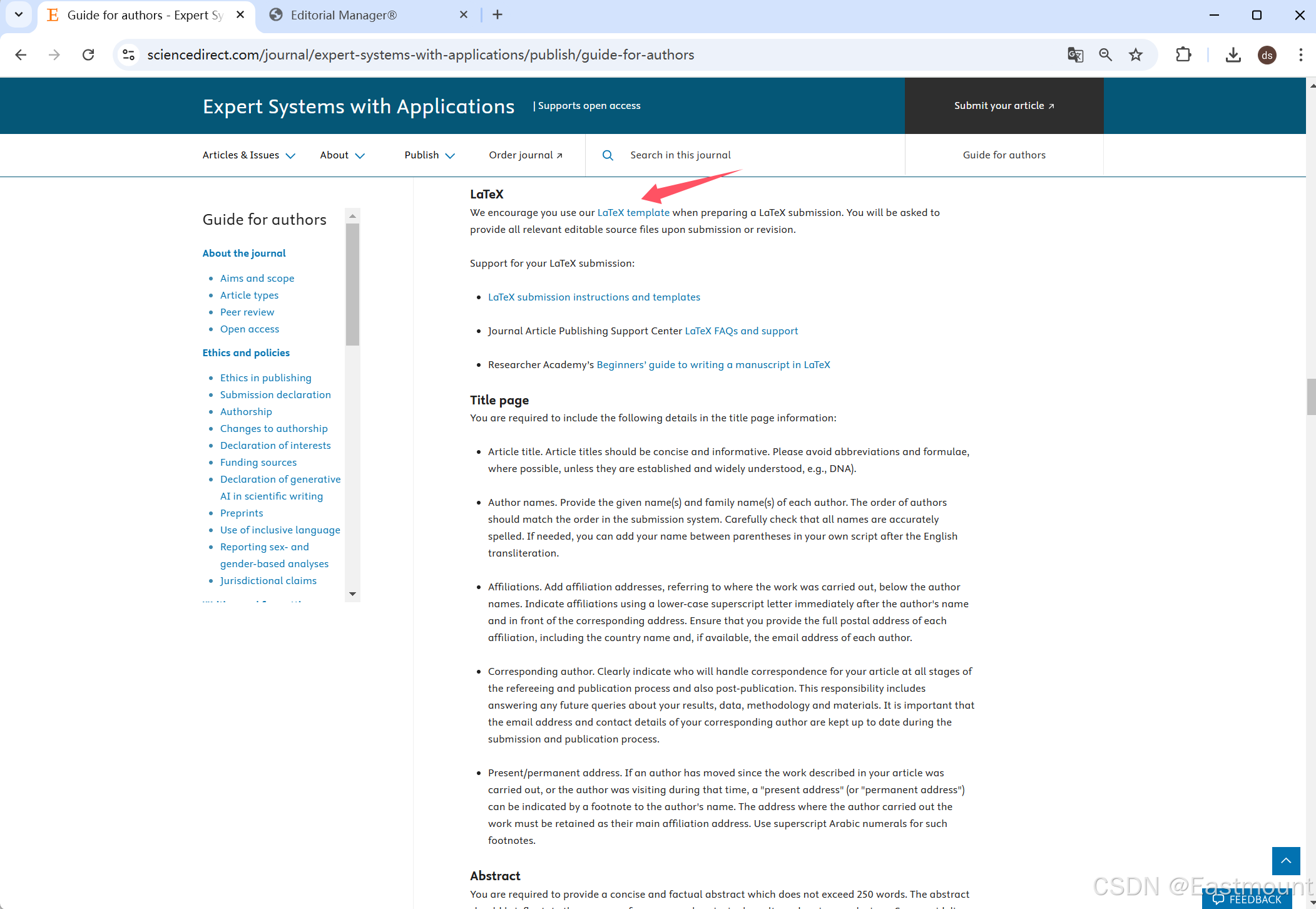Open Chrome three-dot menu

tap(1300, 55)
